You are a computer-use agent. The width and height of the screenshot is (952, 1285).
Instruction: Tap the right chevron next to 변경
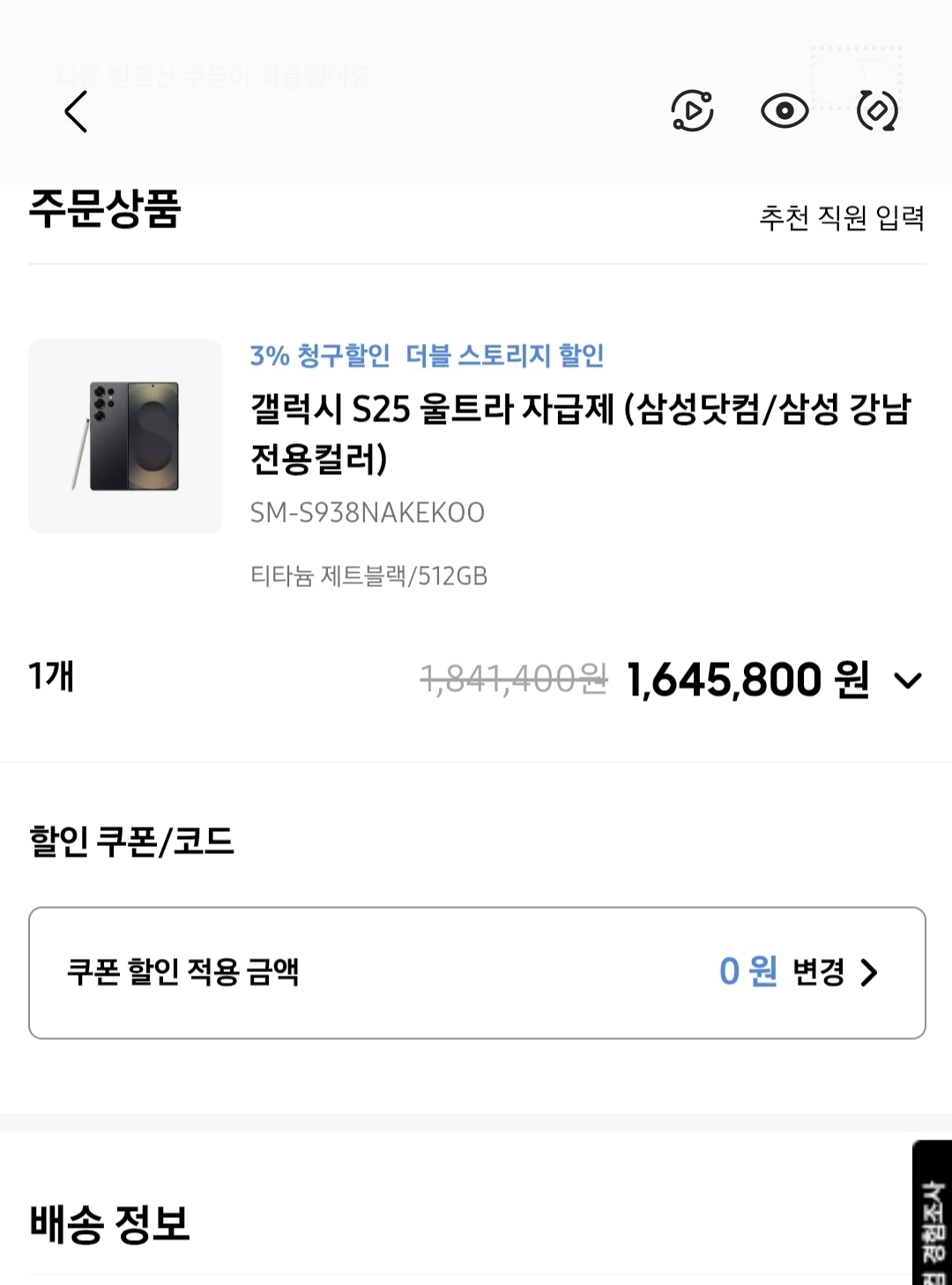pos(870,973)
